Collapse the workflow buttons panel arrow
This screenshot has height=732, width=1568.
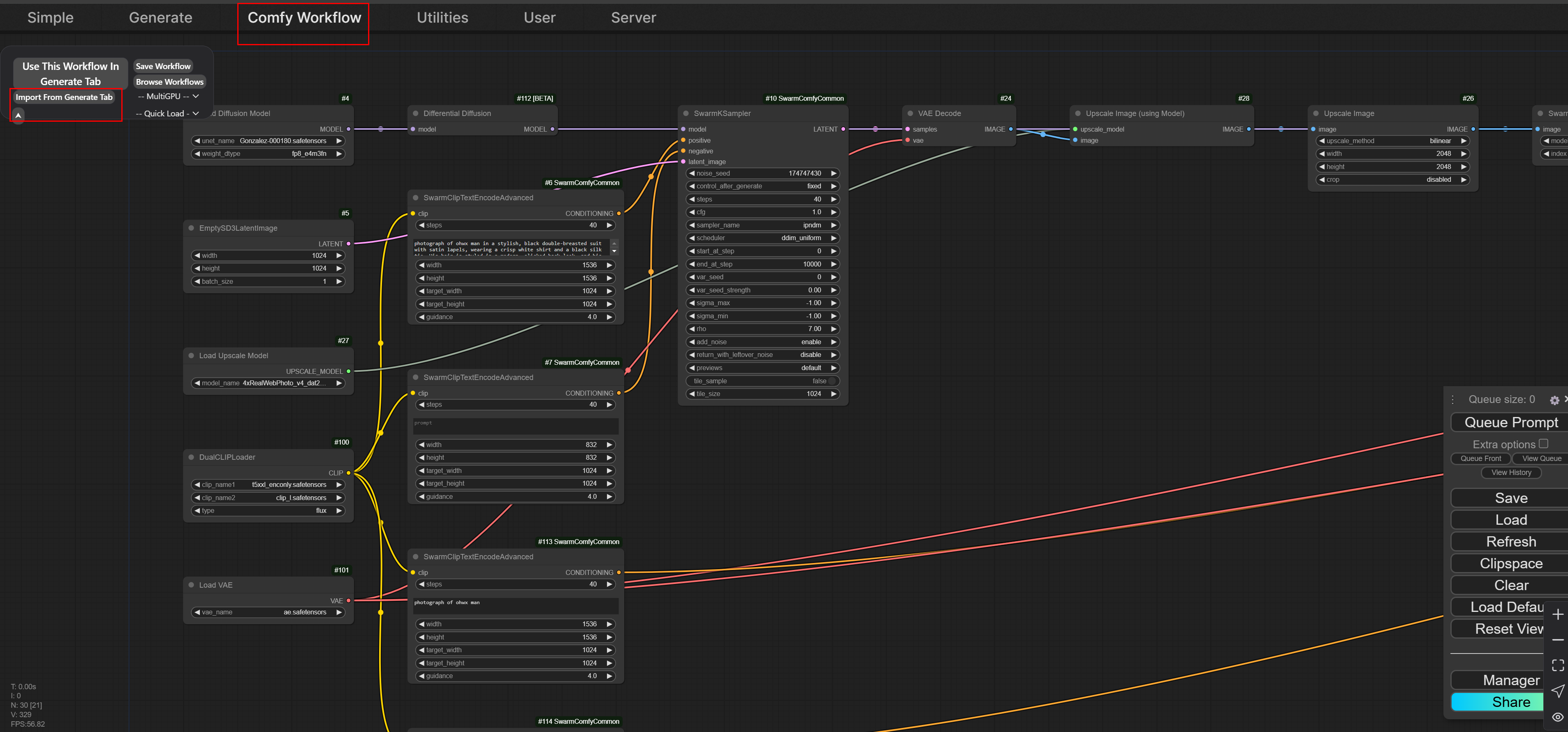[x=18, y=115]
